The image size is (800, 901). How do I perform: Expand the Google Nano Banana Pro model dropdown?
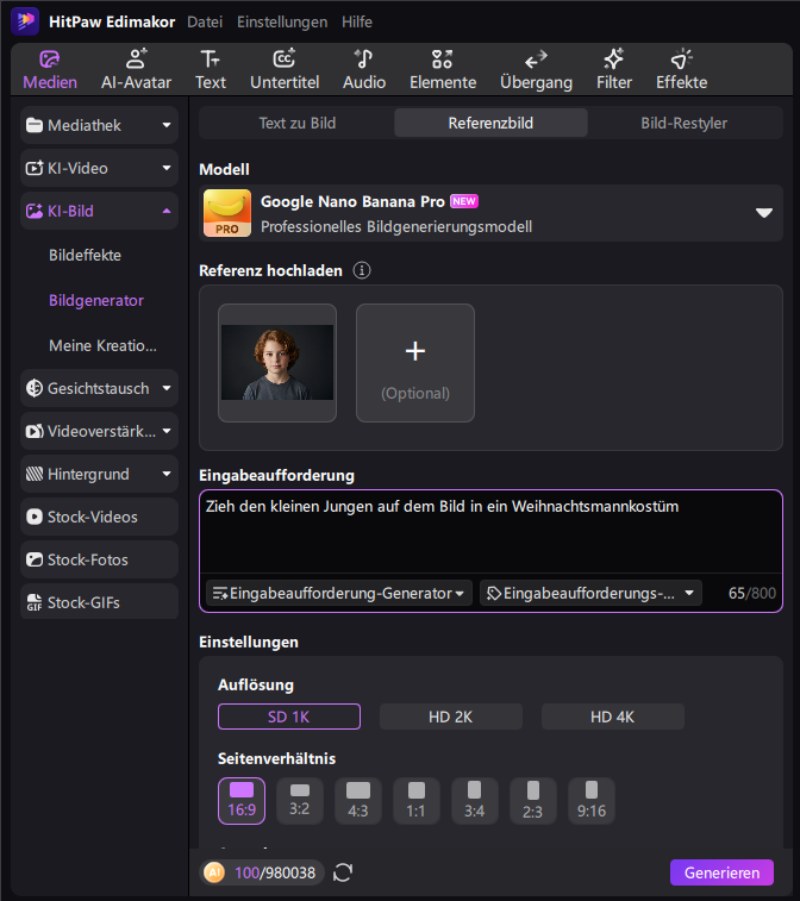(x=764, y=213)
